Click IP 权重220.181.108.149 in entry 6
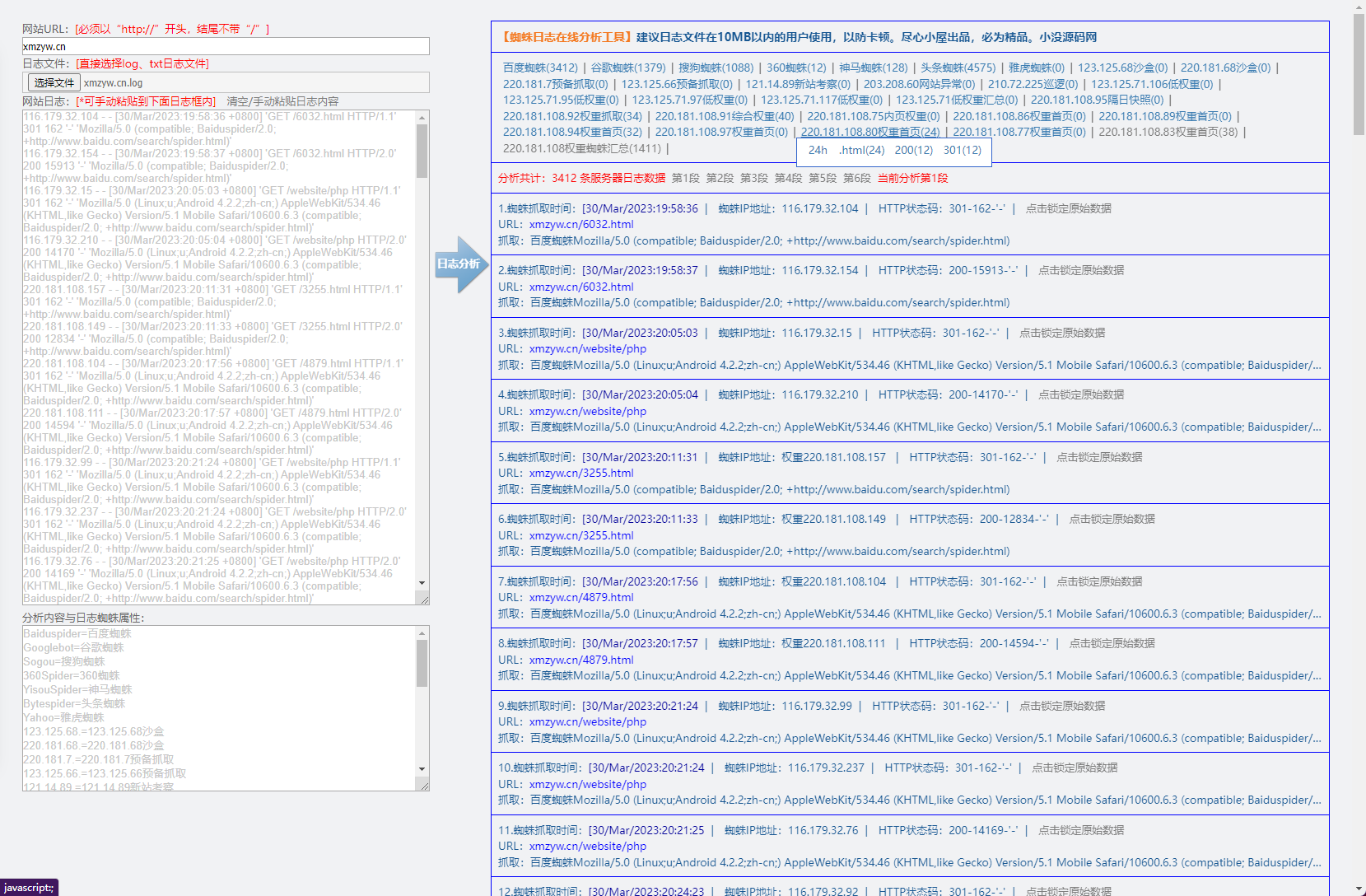This screenshot has width=1366, height=896. pos(834,519)
